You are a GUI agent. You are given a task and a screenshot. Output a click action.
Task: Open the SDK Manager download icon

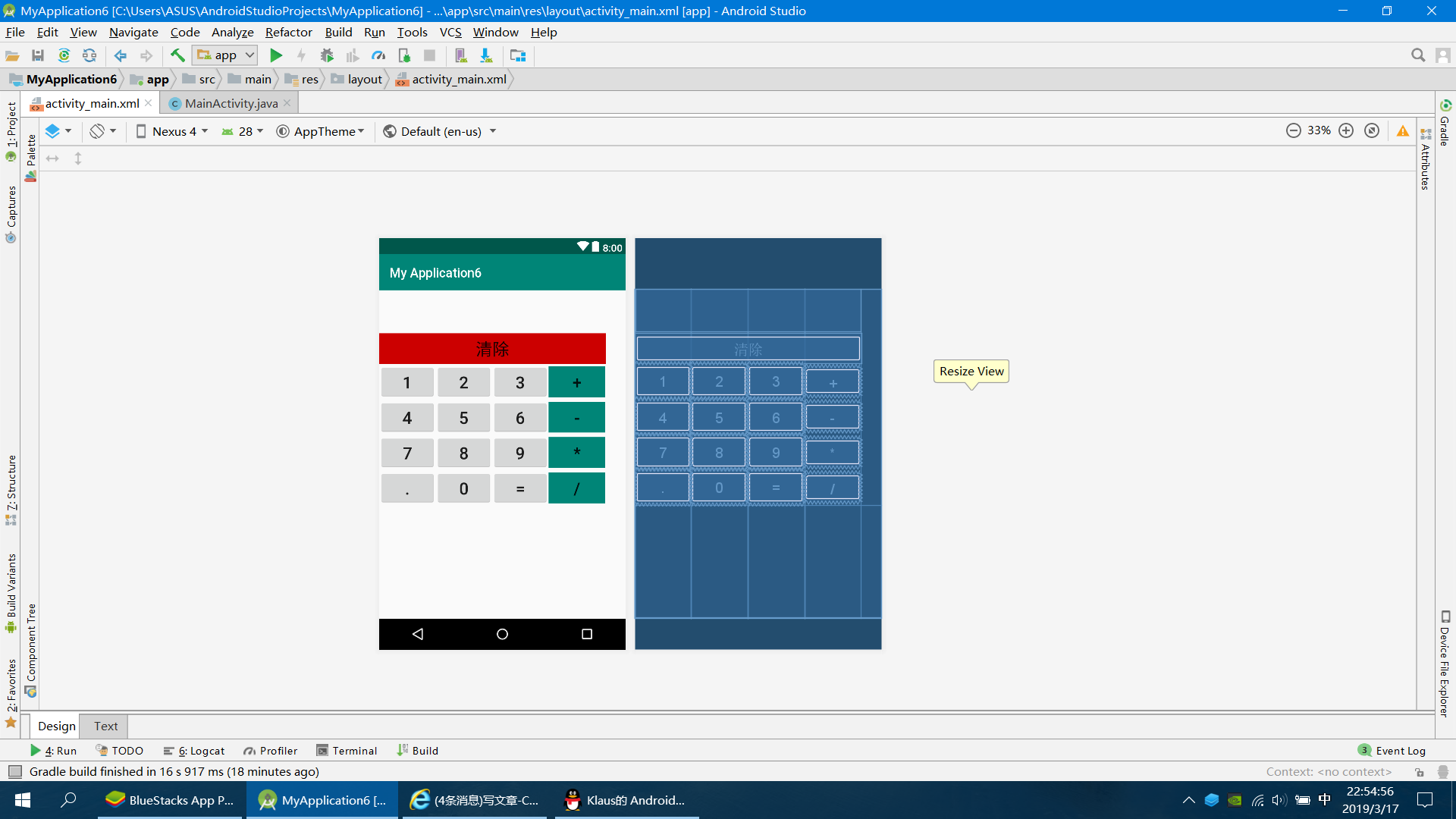(x=486, y=55)
